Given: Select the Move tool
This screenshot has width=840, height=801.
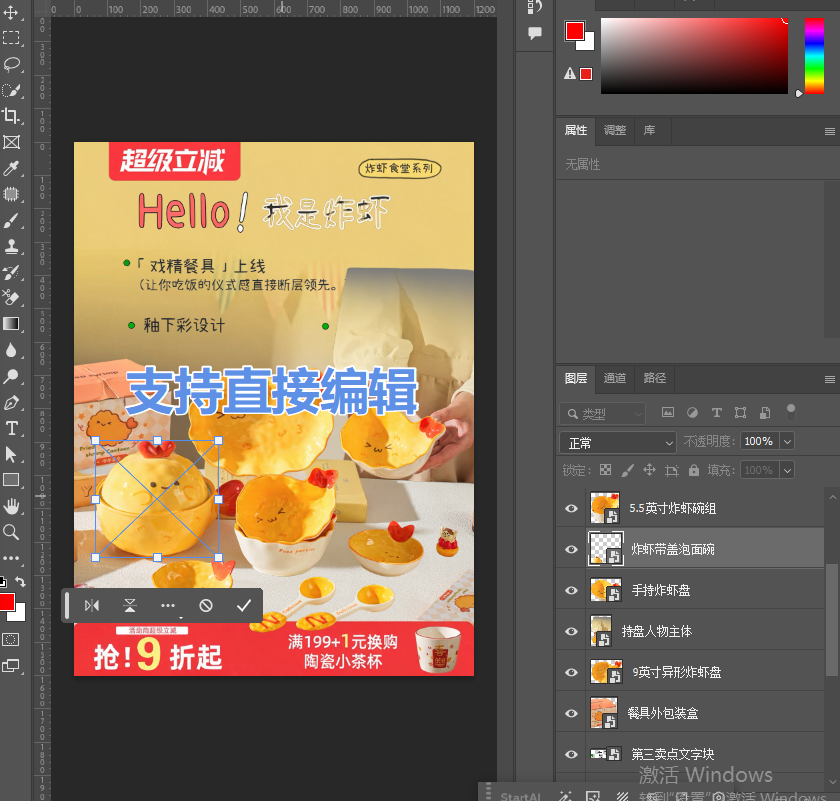Looking at the screenshot, I should (11, 13).
